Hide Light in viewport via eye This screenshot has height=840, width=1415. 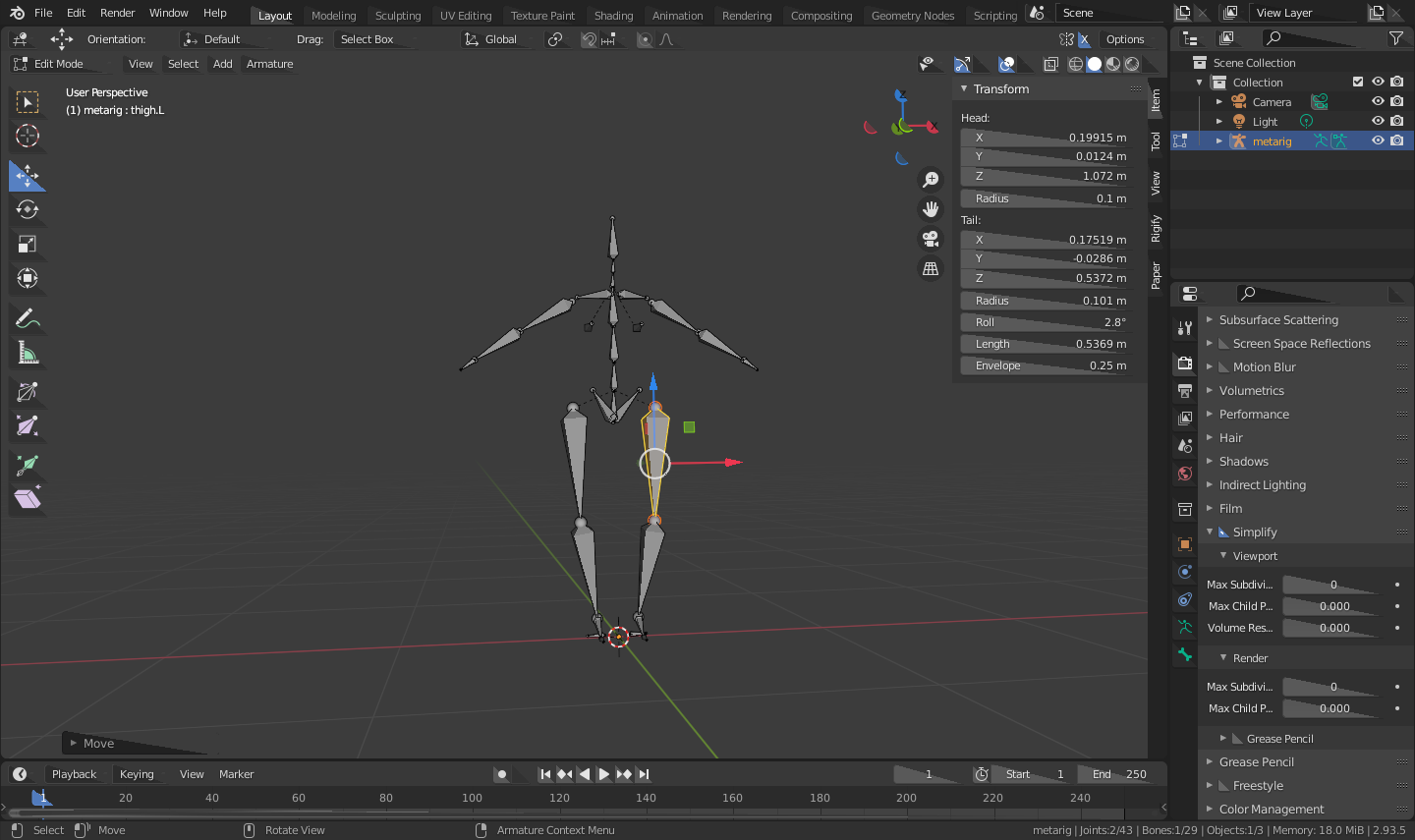(x=1378, y=121)
